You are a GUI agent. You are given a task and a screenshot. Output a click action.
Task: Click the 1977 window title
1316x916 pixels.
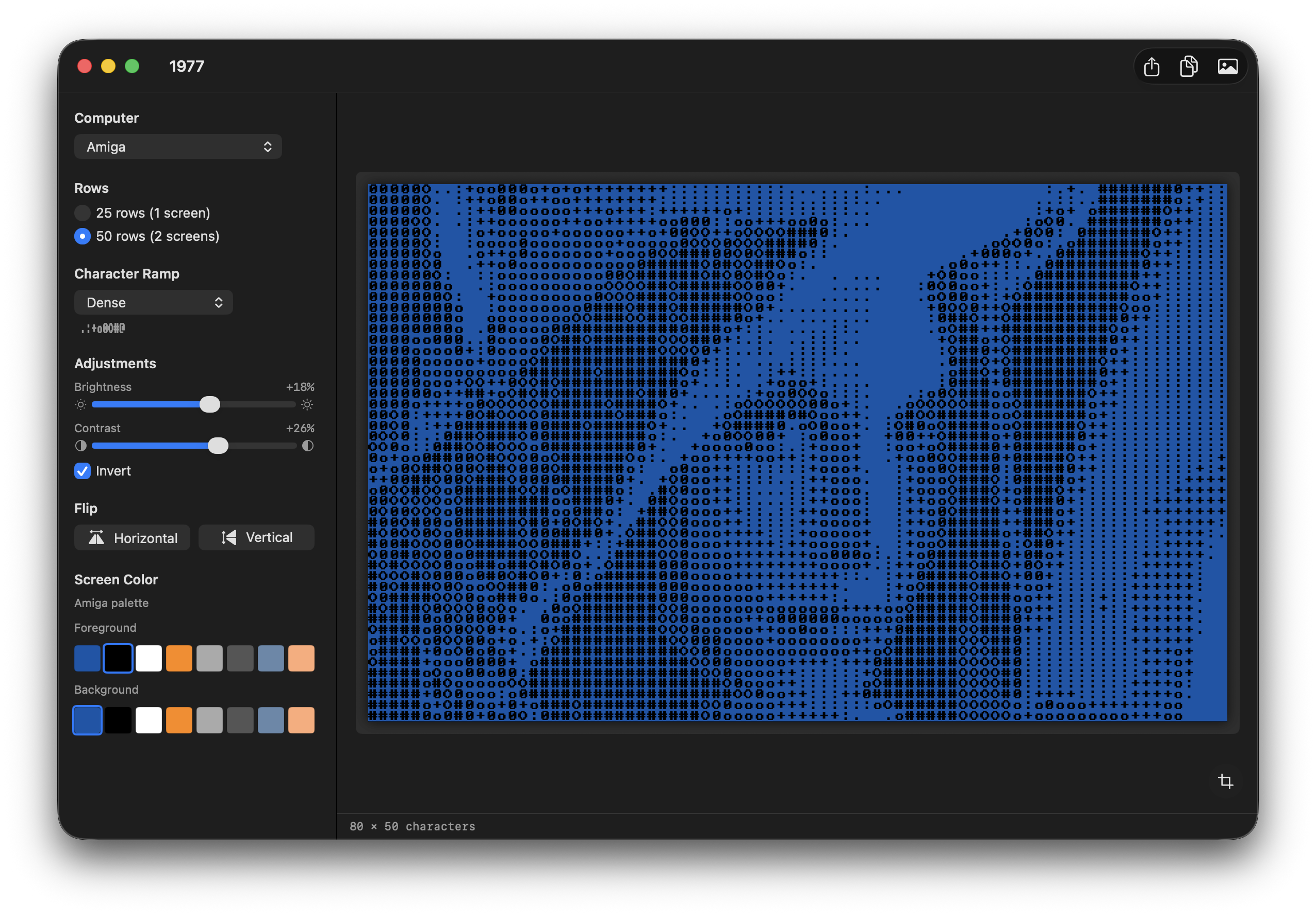pyautogui.click(x=186, y=67)
